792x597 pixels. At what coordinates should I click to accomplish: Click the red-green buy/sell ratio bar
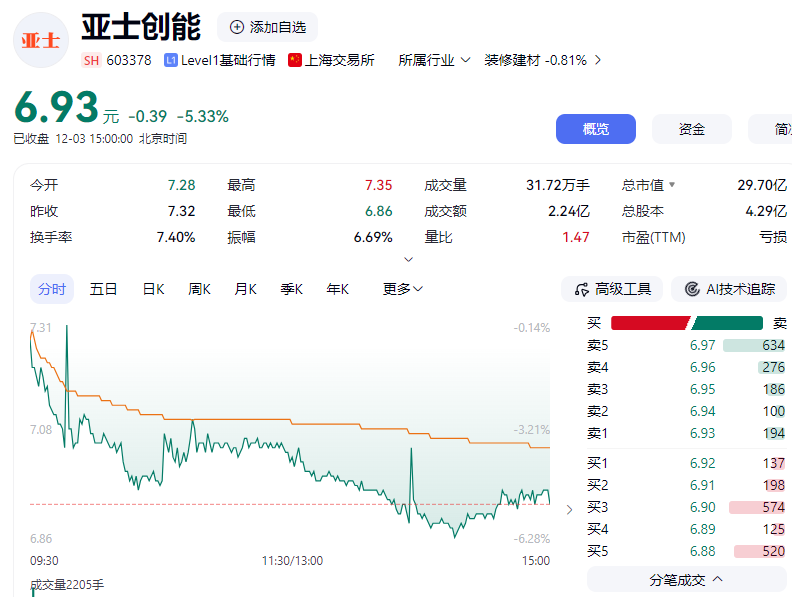point(688,322)
